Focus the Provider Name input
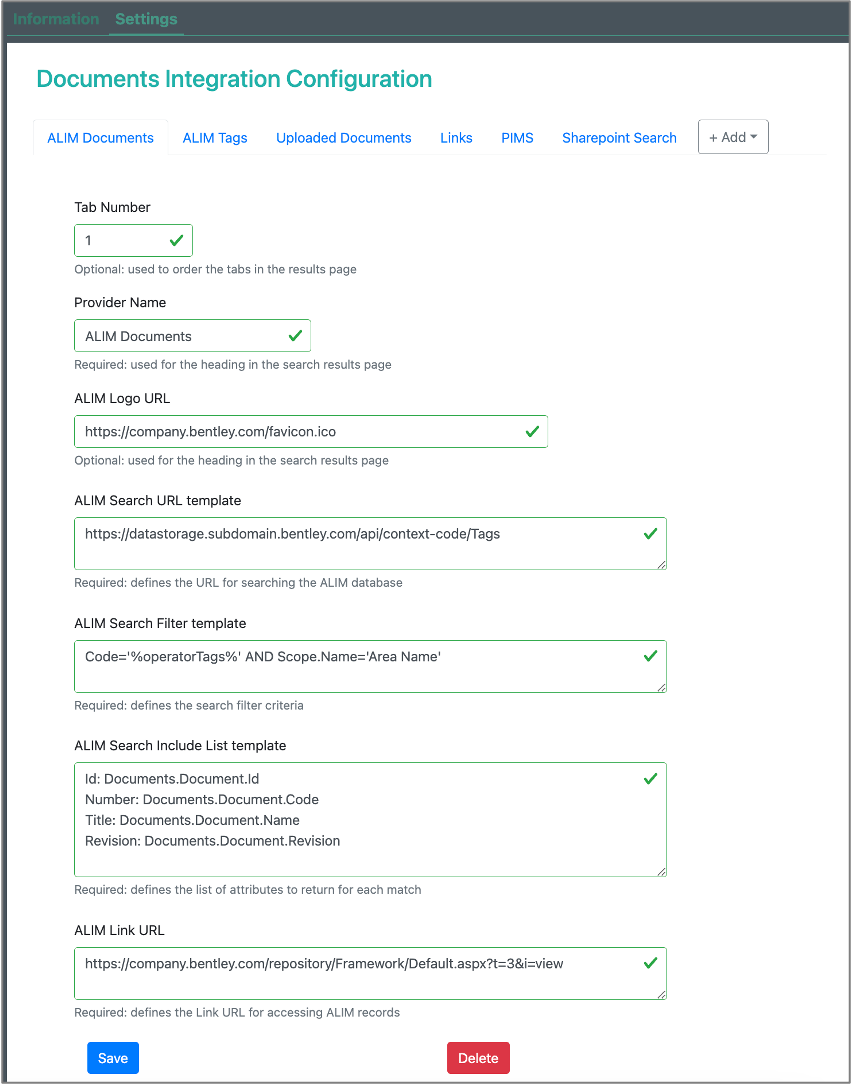Screen dimensions: 852x1084 click(192, 336)
